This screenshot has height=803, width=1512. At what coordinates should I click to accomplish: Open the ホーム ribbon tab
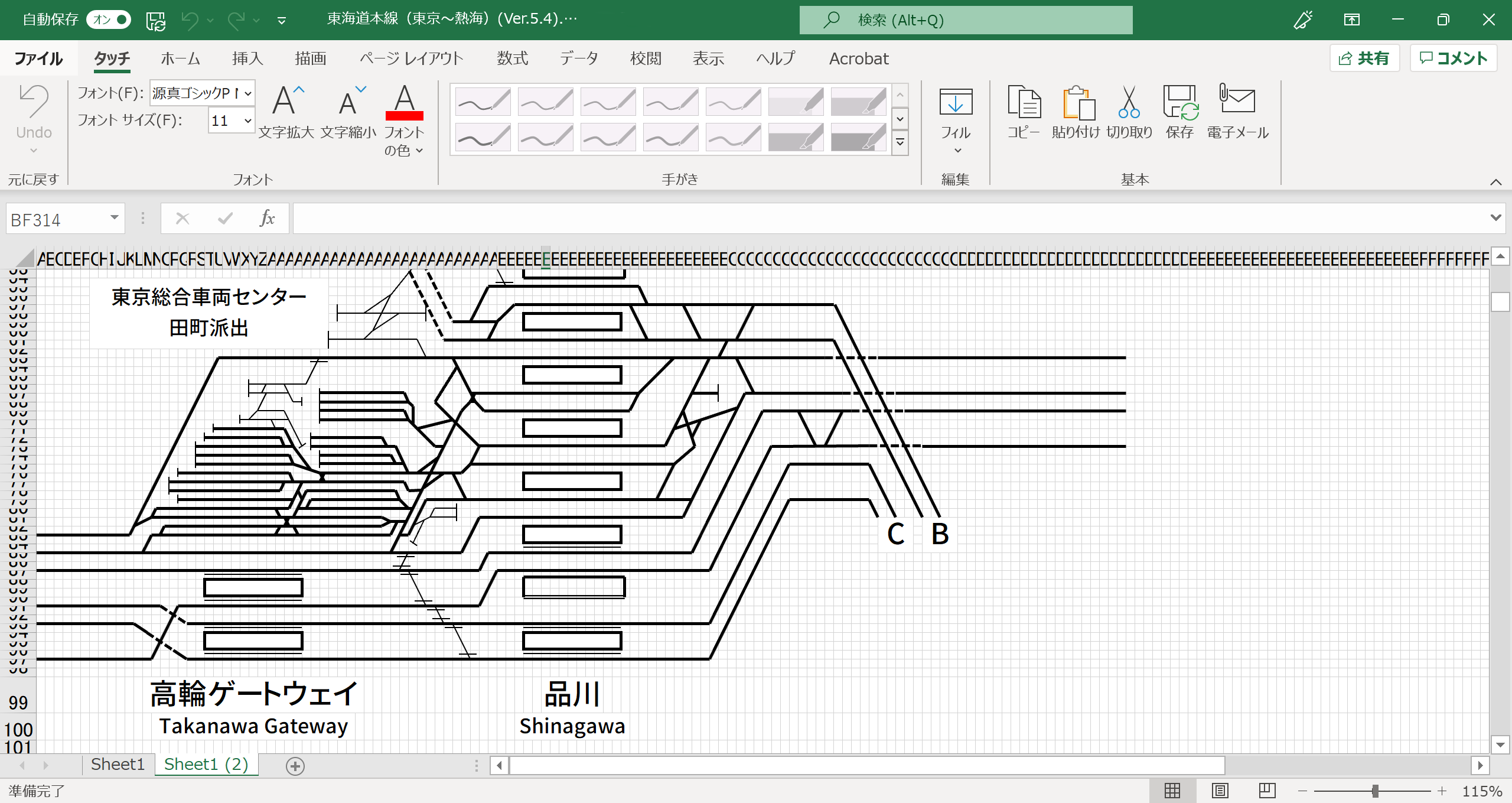coord(180,58)
